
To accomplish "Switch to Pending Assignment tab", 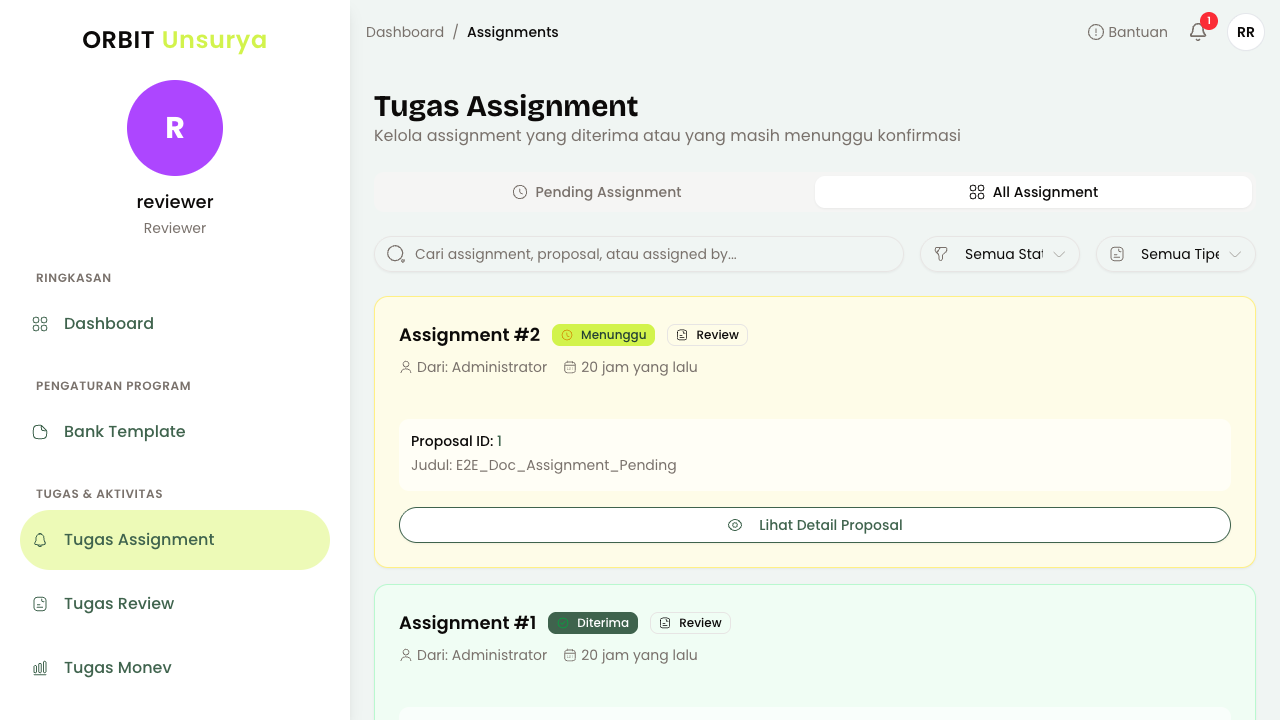I will pos(596,192).
